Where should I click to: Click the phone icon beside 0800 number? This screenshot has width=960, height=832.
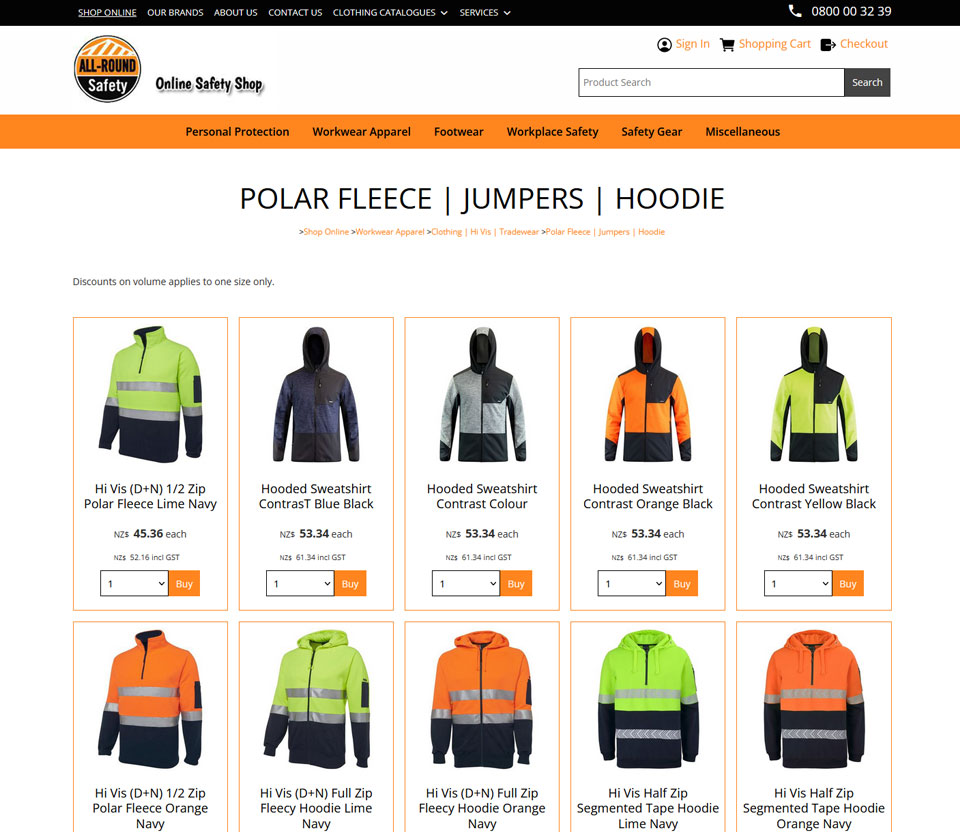pyautogui.click(x=795, y=11)
